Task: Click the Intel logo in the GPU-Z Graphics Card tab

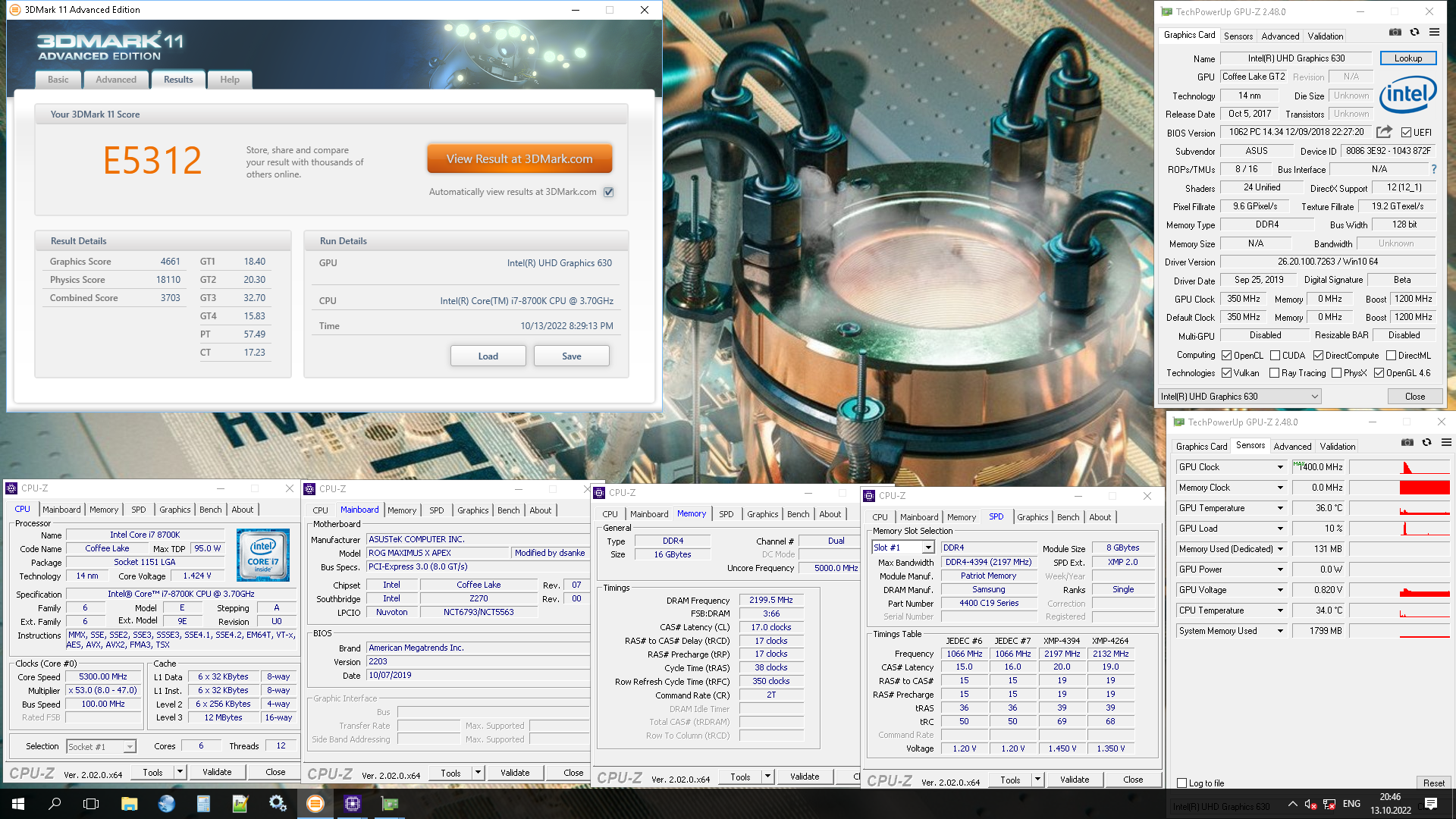Action: [1408, 95]
